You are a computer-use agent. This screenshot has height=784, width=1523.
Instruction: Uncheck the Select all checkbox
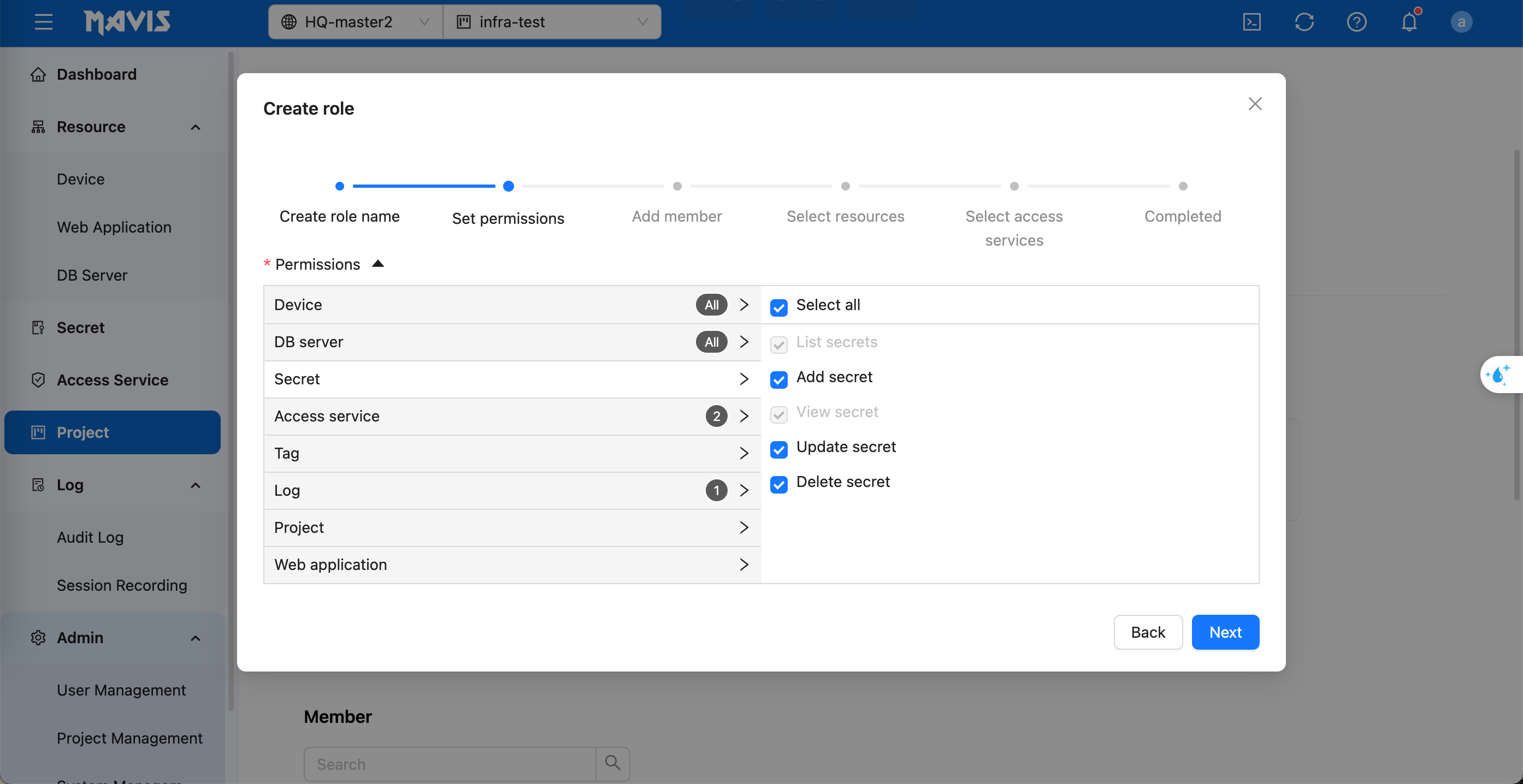click(x=778, y=307)
